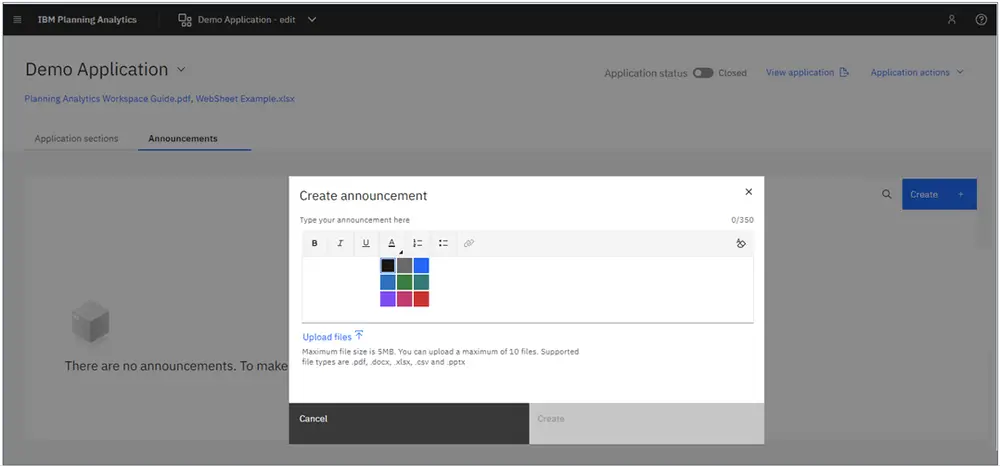1000x467 pixels.
Task: Toggle underline formatting button
Action: pyautogui.click(x=366, y=243)
